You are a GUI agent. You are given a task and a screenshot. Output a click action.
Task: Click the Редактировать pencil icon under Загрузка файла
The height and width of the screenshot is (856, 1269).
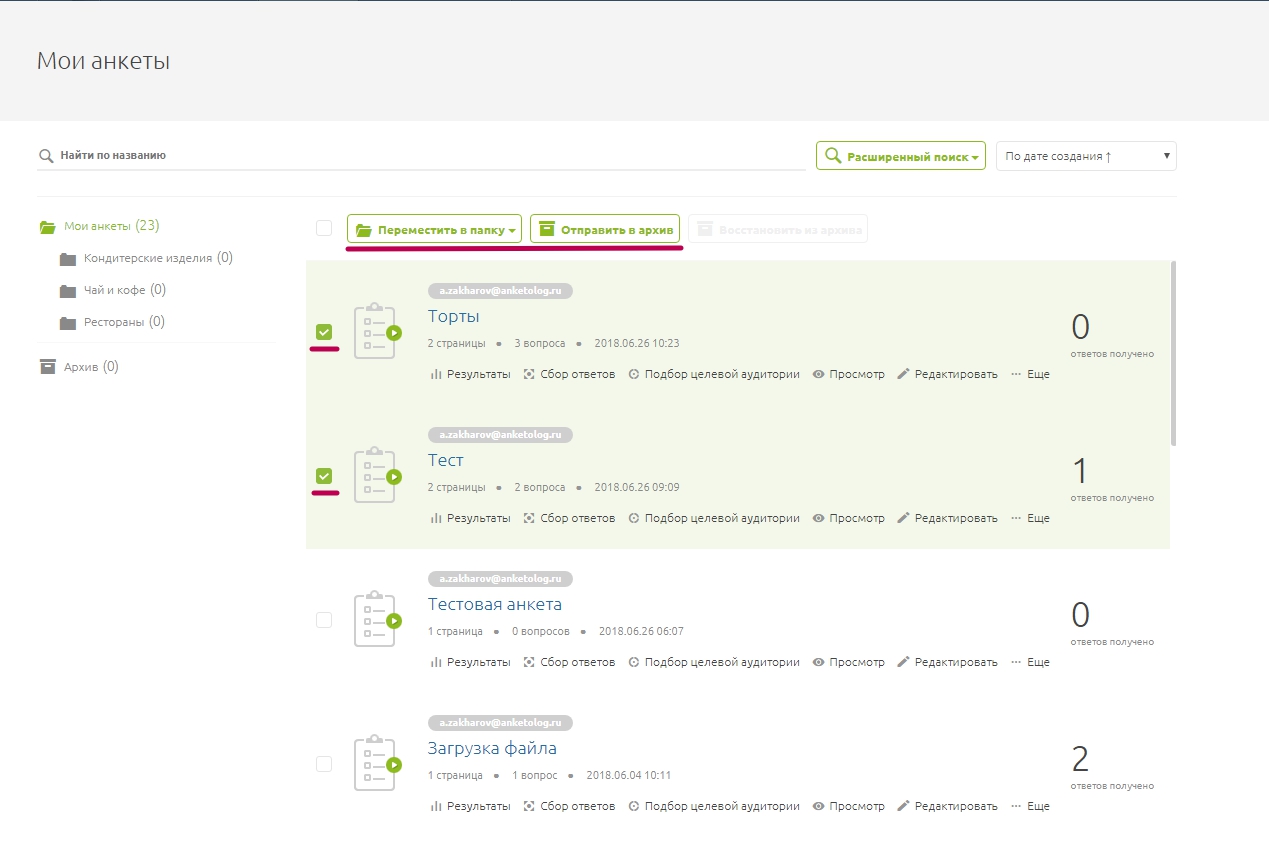pyautogui.click(x=903, y=806)
